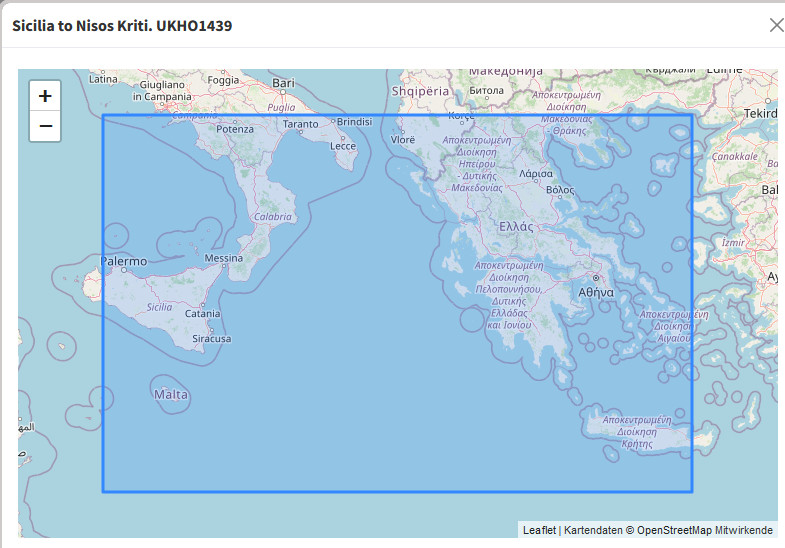Click the Ελλάς country label
This screenshot has height=548, width=785.
pos(517,227)
